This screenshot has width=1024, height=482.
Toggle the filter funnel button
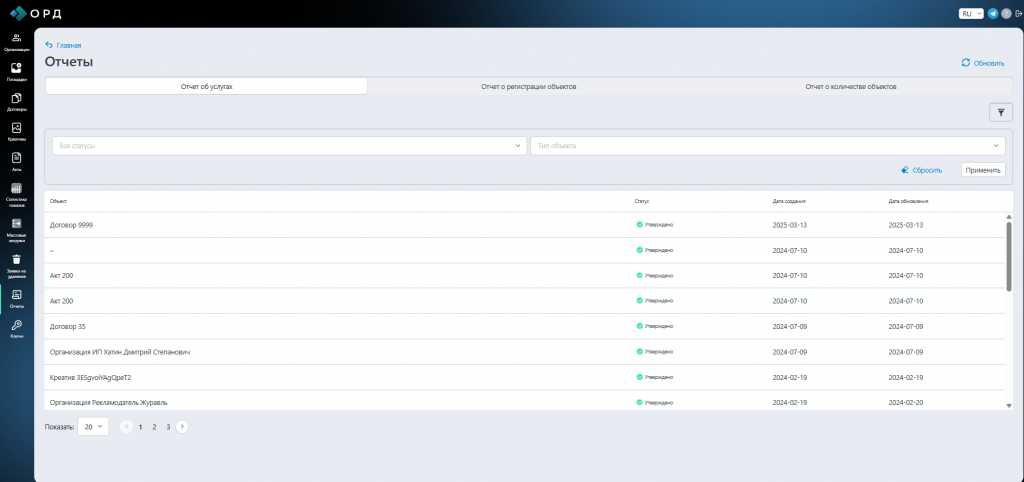coord(1000,112)
